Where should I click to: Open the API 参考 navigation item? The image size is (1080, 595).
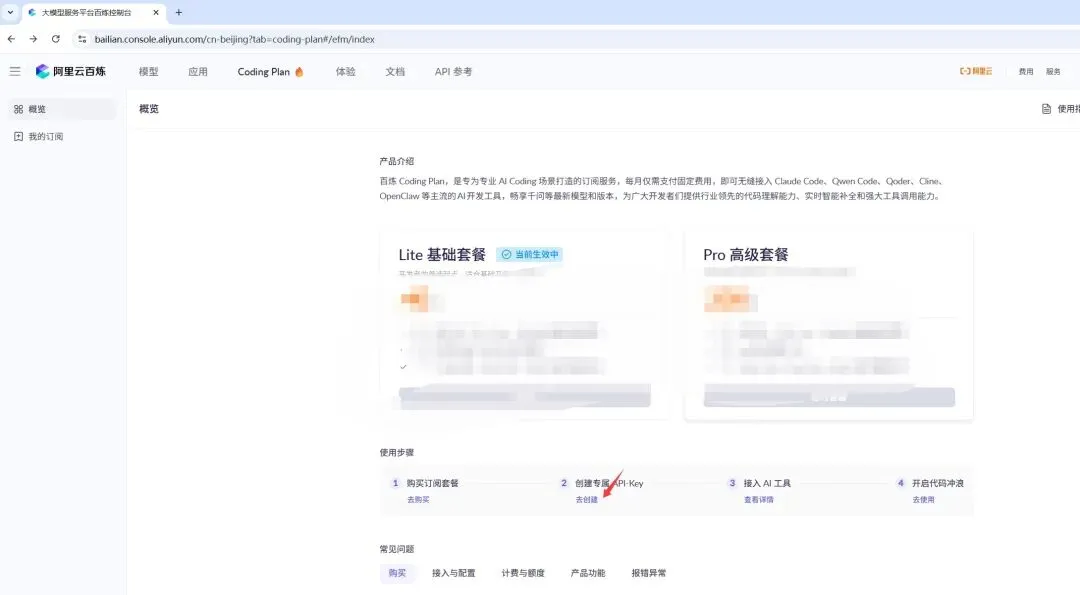[453, 72]
